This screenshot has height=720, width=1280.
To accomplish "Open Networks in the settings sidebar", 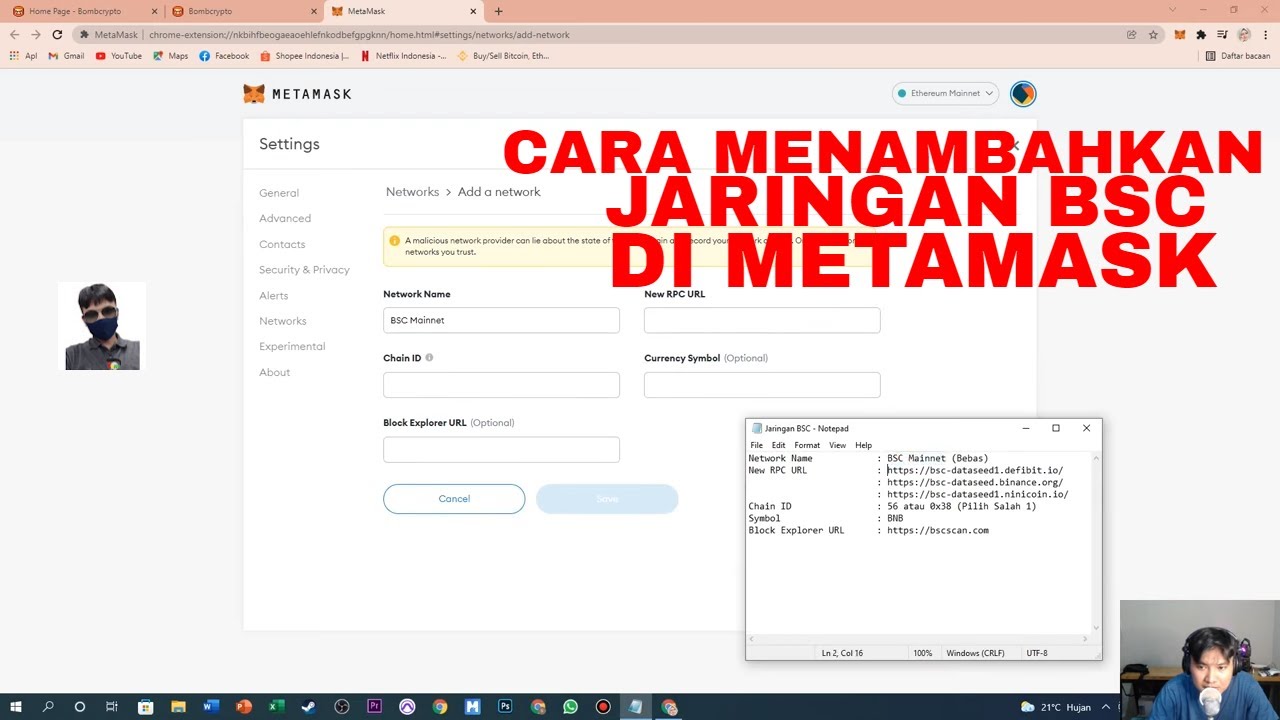I will pyautogui.click(x=283, y=321).
